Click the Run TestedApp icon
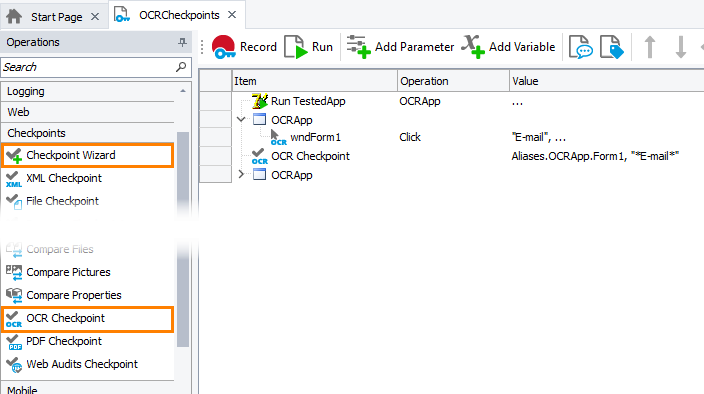Viewport: 704px width, 394px height. coord(260,101)
